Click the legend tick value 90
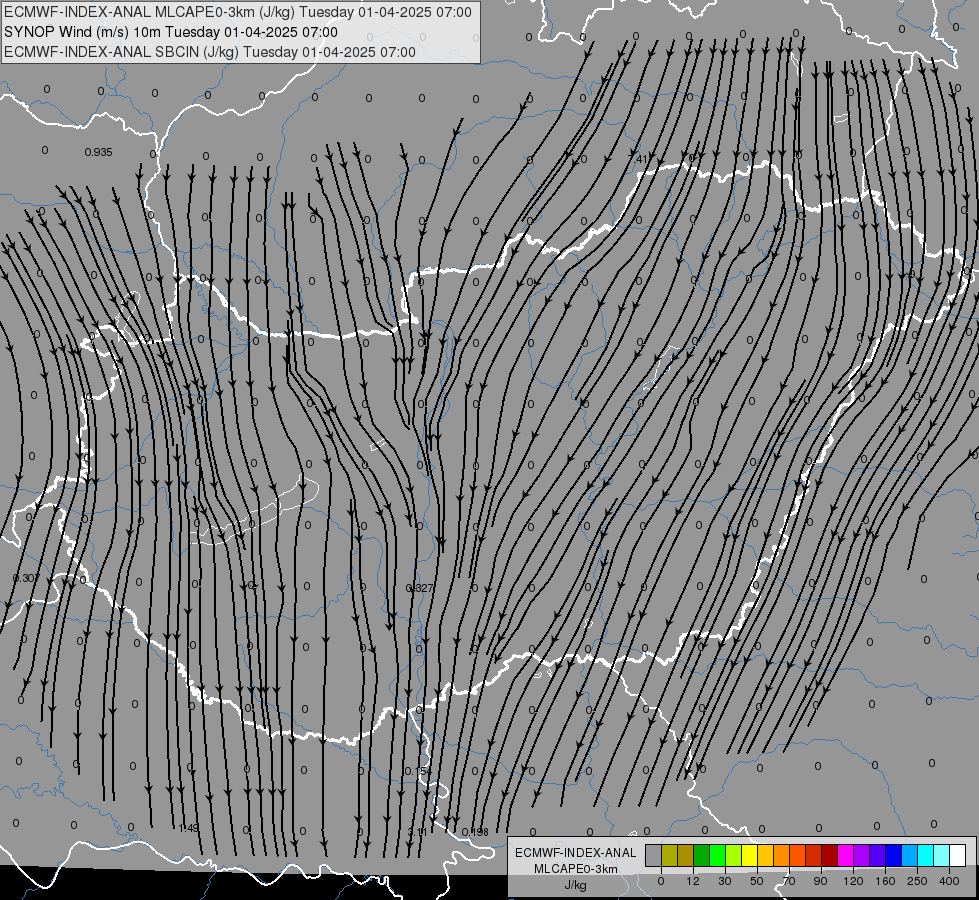 coord(821,881)
